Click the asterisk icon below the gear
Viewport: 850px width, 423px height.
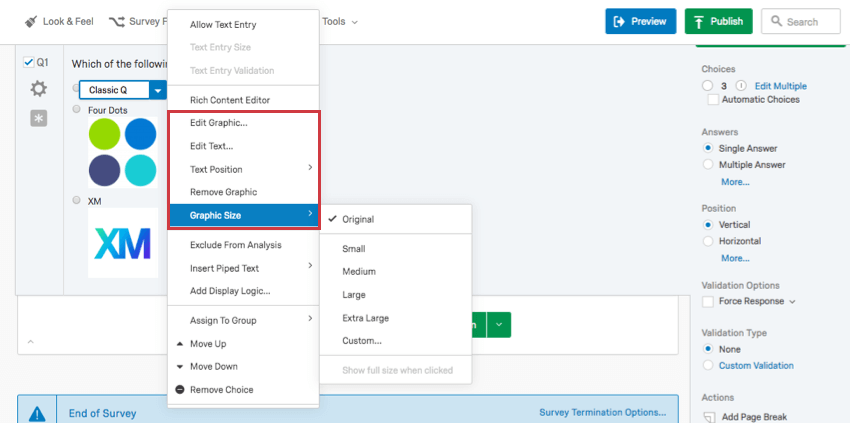(x=38, y=118)
